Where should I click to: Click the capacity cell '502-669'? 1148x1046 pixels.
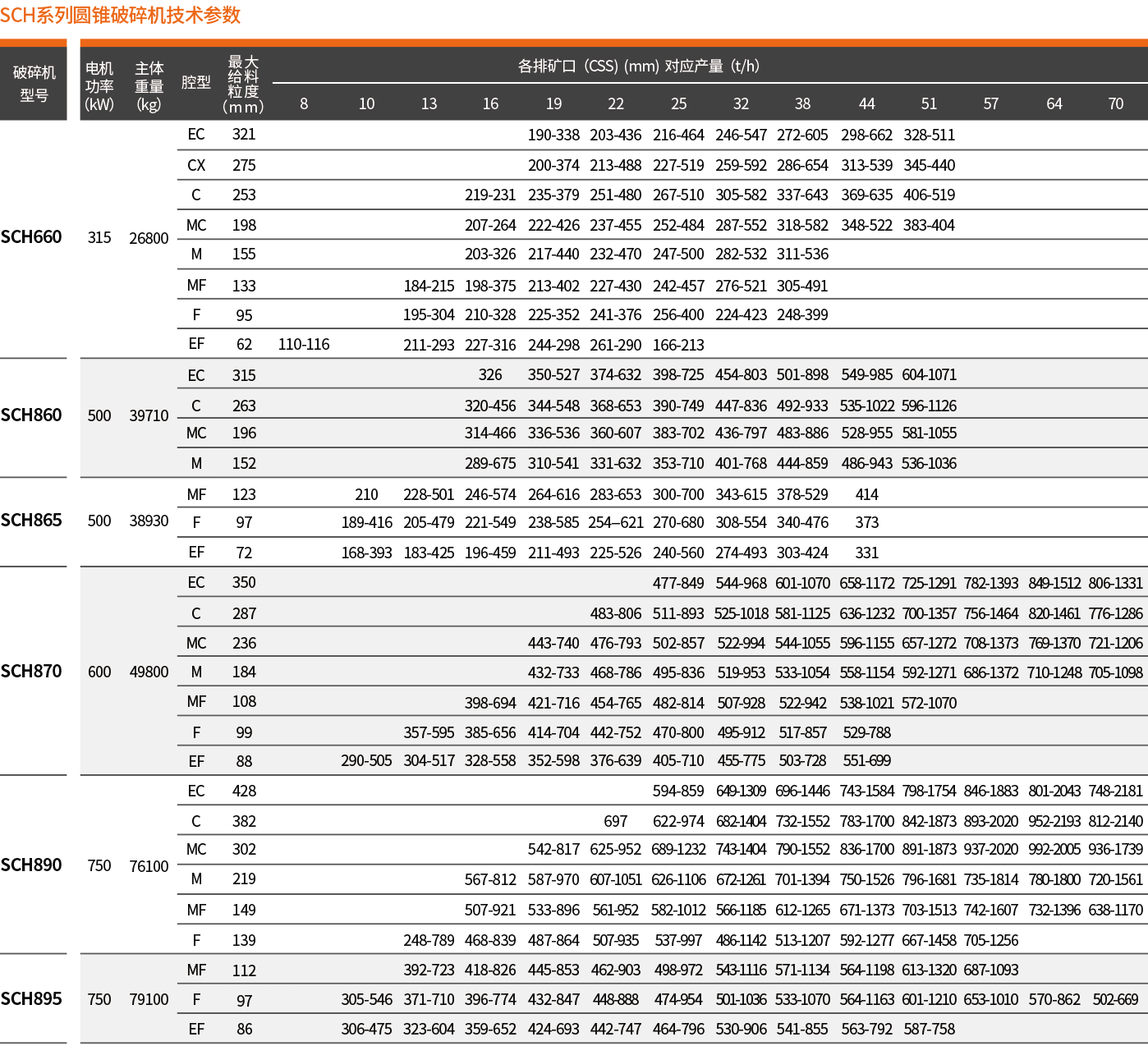(x=1116, y=1000)
